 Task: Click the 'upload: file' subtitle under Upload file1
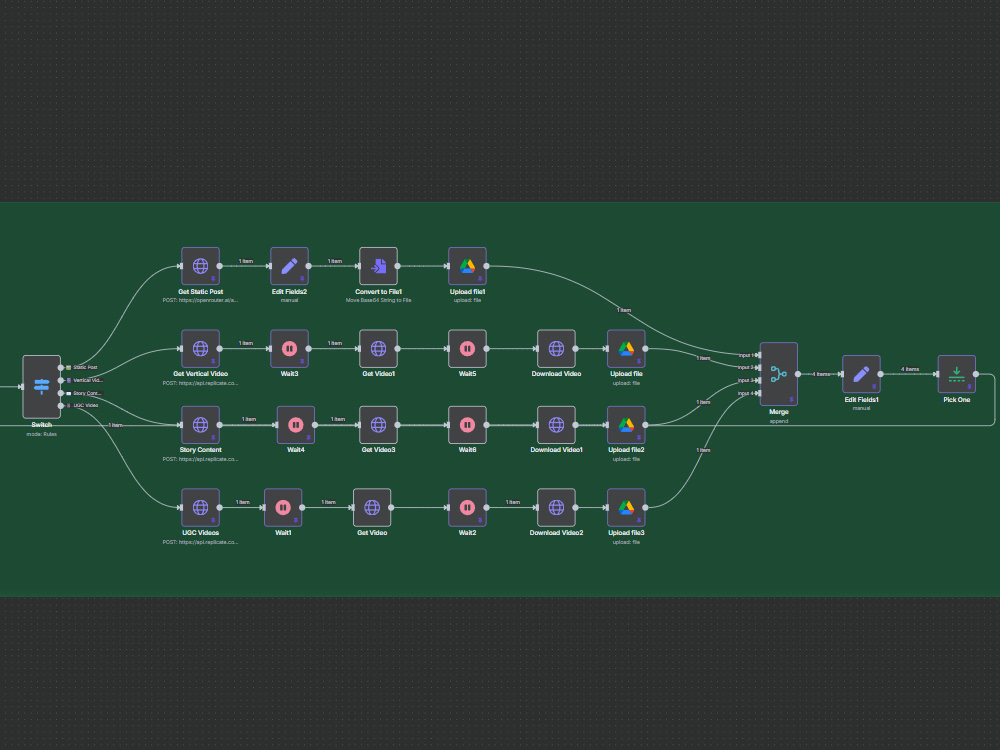click(467, 300)
